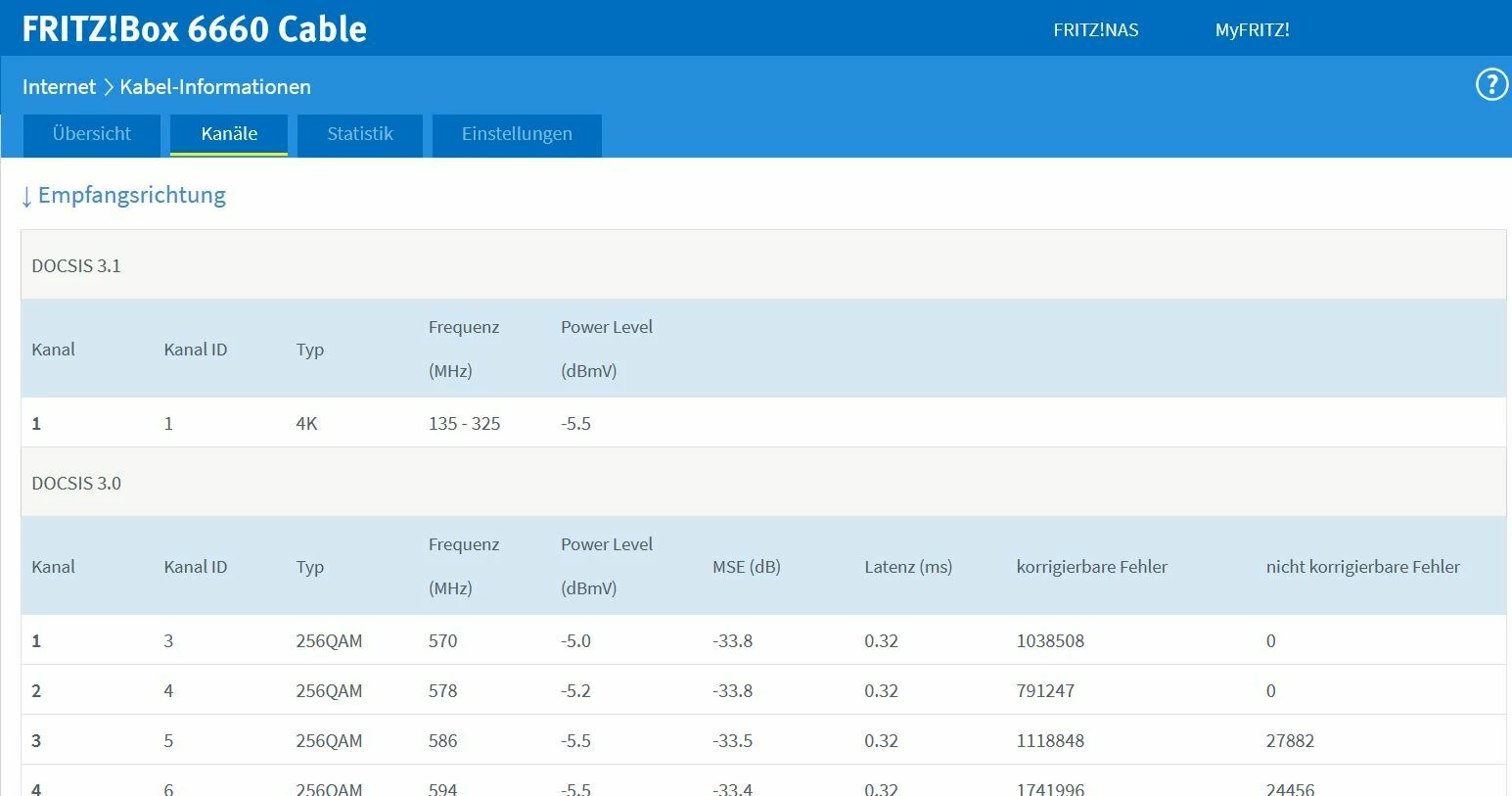Click the FRITZ!Box 6660 Cable title
This screenshot has width=1512, height=796.
194,29
